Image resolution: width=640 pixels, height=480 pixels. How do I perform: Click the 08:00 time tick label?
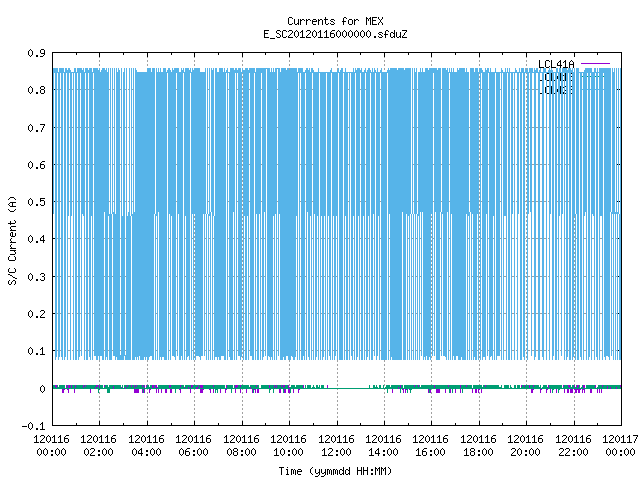pyautogui.click(x=241, y=452)
